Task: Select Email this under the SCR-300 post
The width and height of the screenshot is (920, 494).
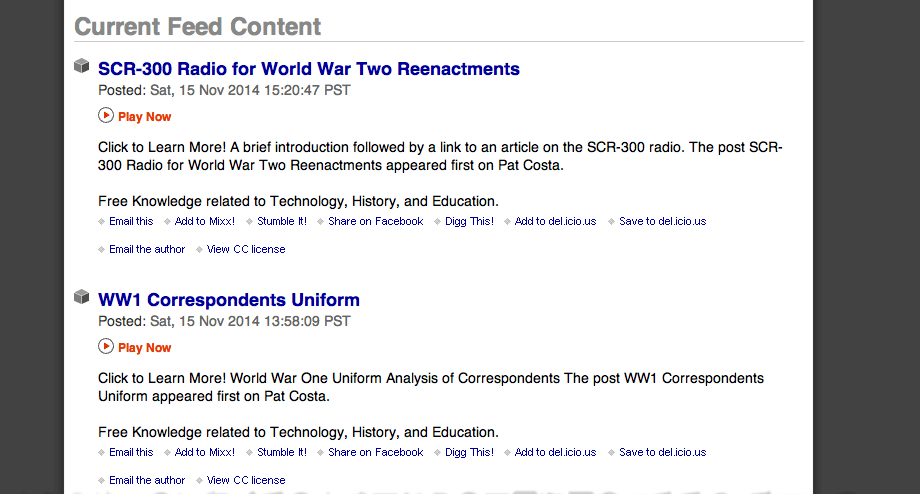Action: point(131,221)
